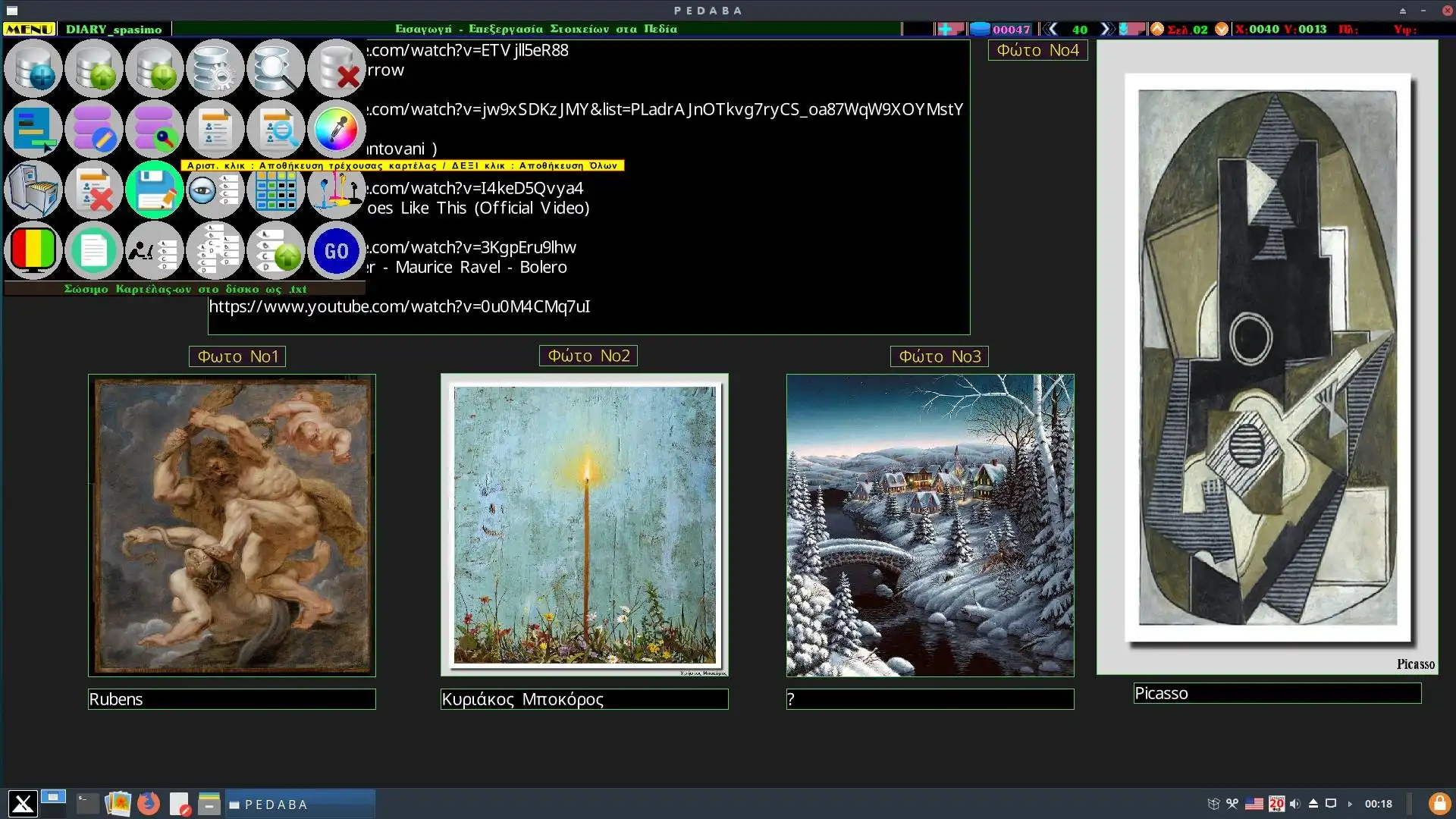The height and width of the screenshot is (819, 1456).
Task: Select the snowy village winter painting thumbnail
Action: (x=930, y=525)
